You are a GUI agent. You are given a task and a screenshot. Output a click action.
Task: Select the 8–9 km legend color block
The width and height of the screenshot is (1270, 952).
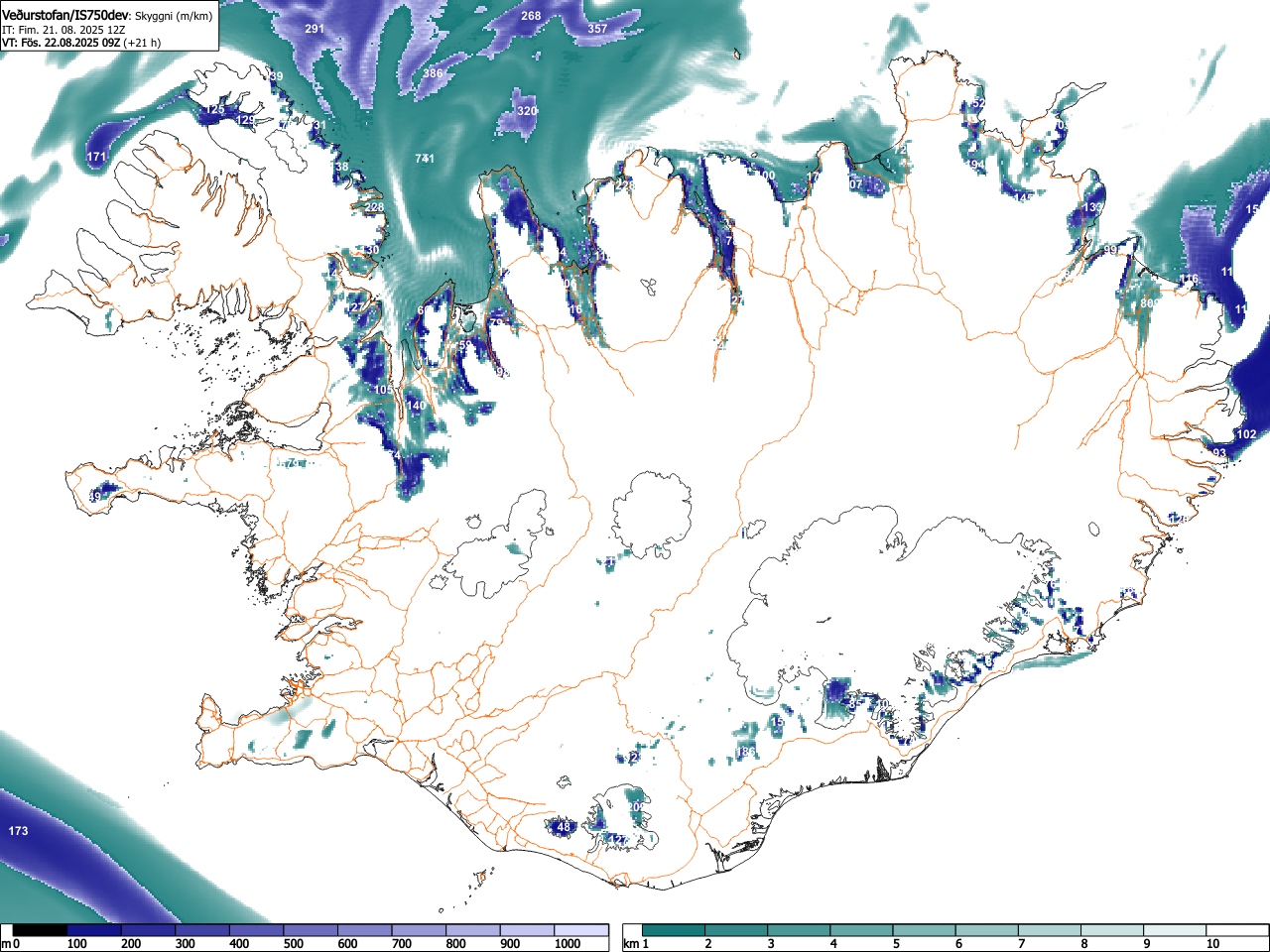click(1111, 930)
